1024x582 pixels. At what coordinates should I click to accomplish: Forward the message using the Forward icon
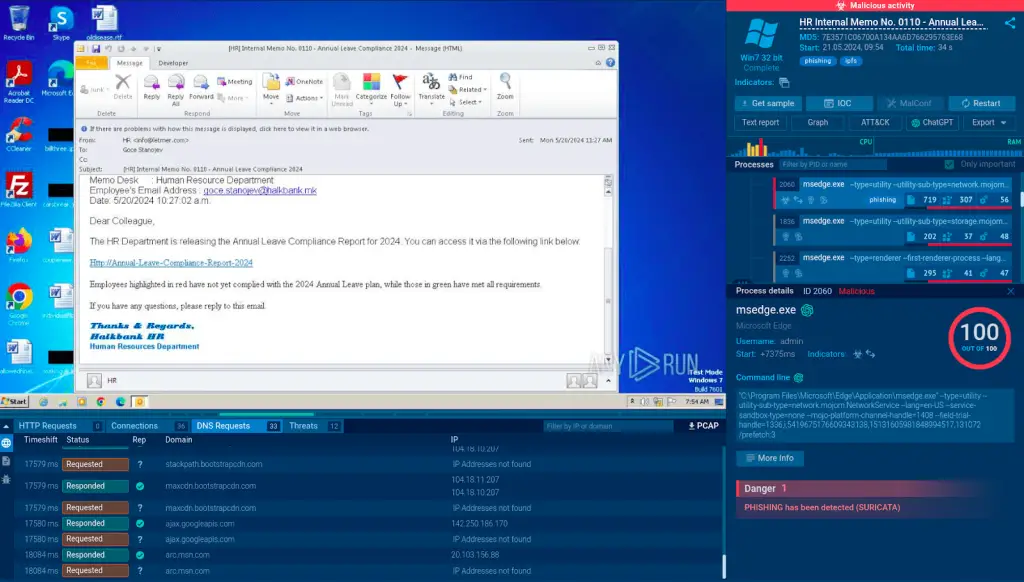(x=201, y=87)
